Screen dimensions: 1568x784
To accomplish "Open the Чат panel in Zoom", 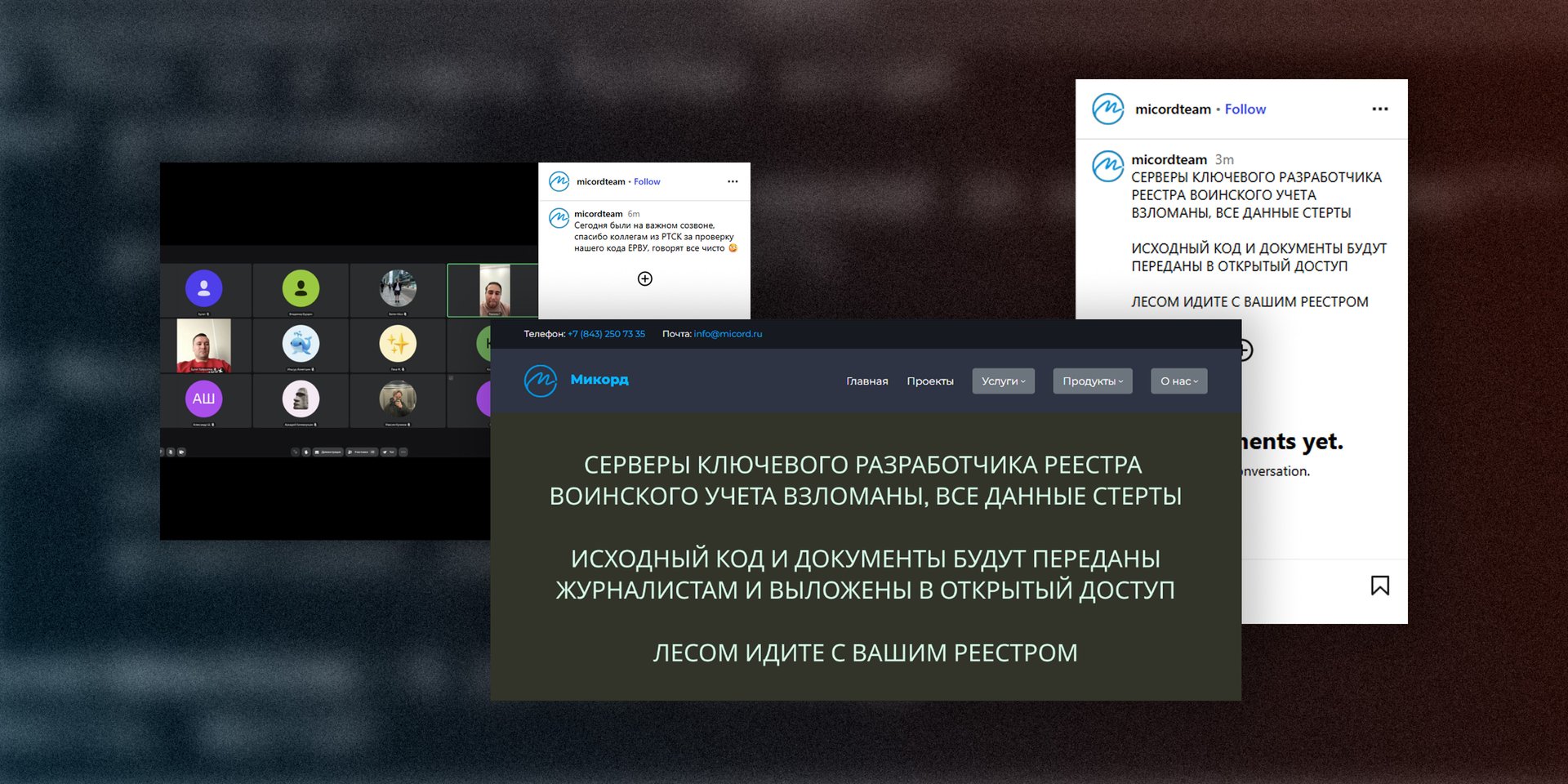I will (x=389, y=452).
